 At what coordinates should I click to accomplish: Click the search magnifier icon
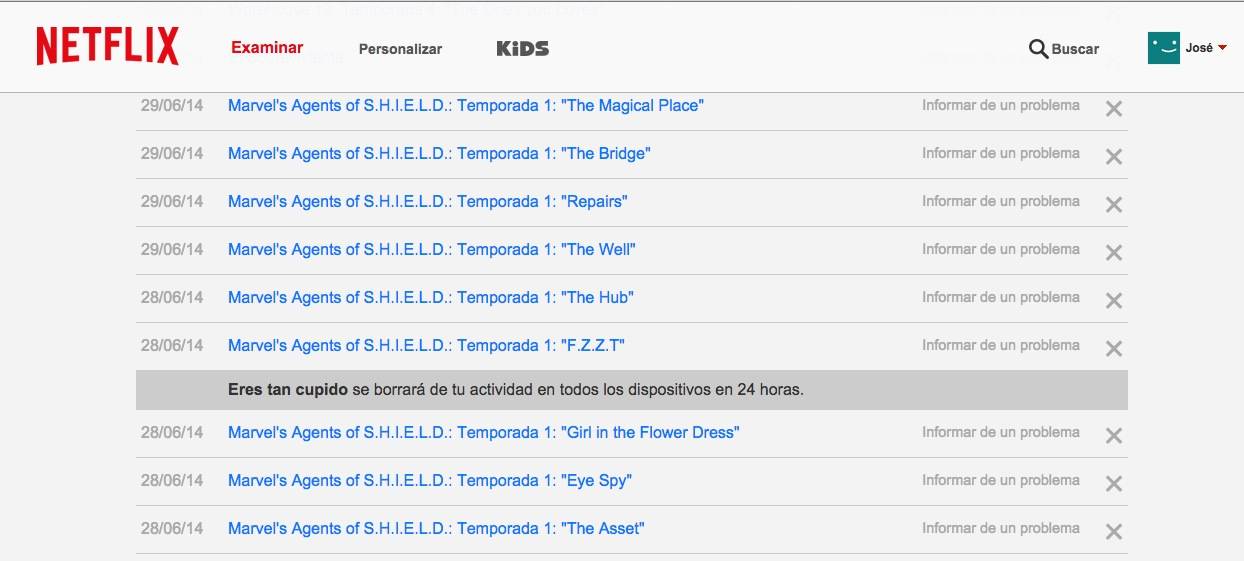coord(1038,48)
